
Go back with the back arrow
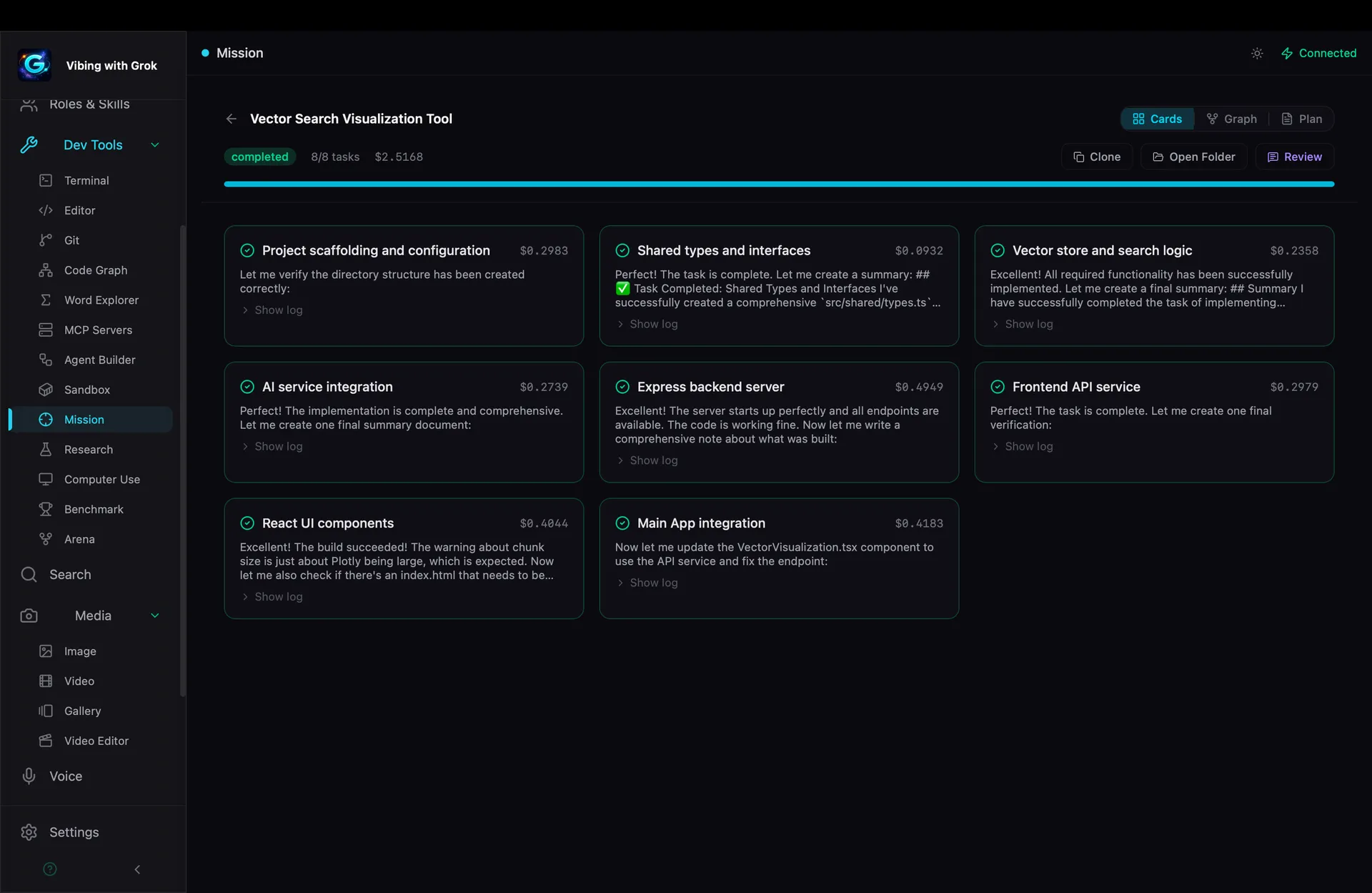point(231,119)
